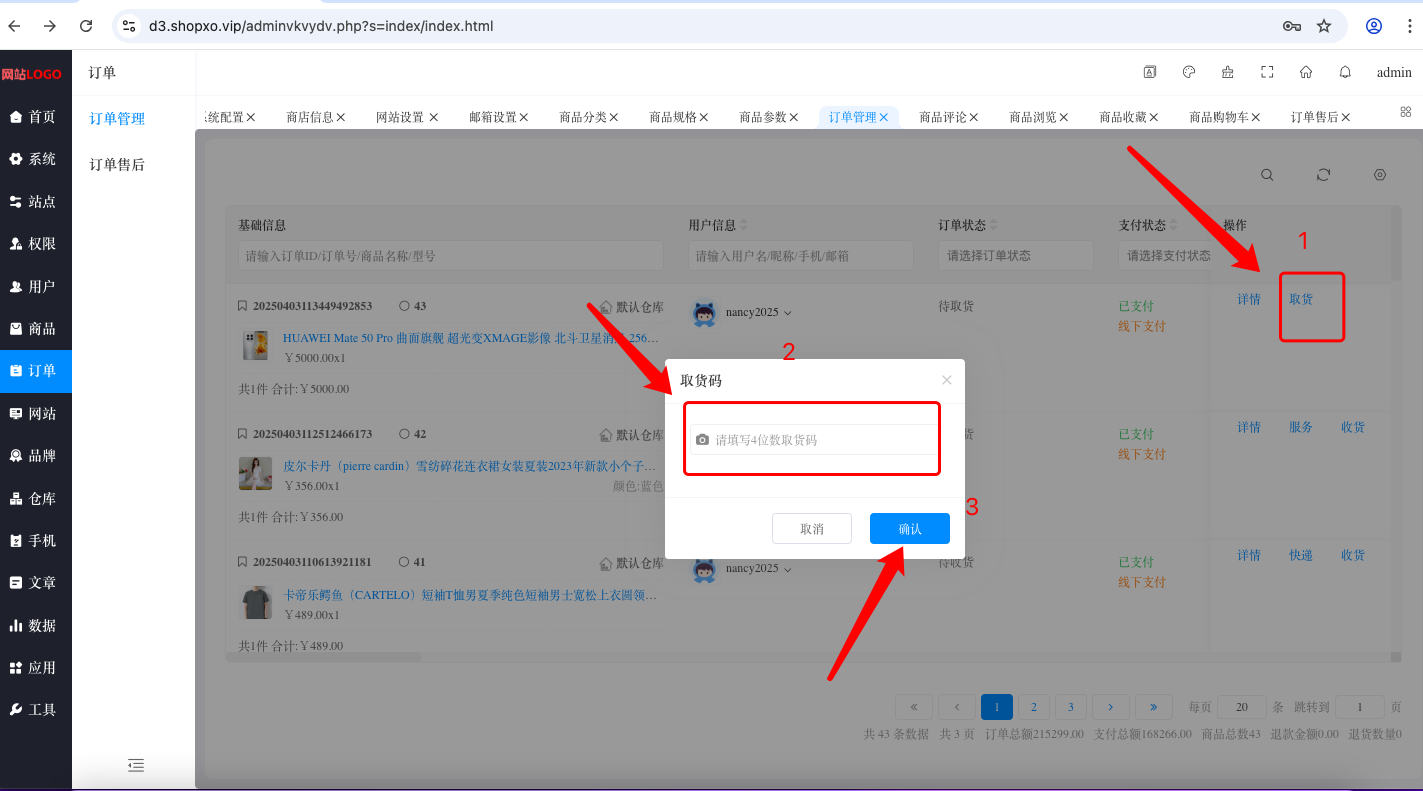The height and width of the screenshot is (791, 1423).
Task: Click the search icon above the table
Action: tap(1267, 175)
